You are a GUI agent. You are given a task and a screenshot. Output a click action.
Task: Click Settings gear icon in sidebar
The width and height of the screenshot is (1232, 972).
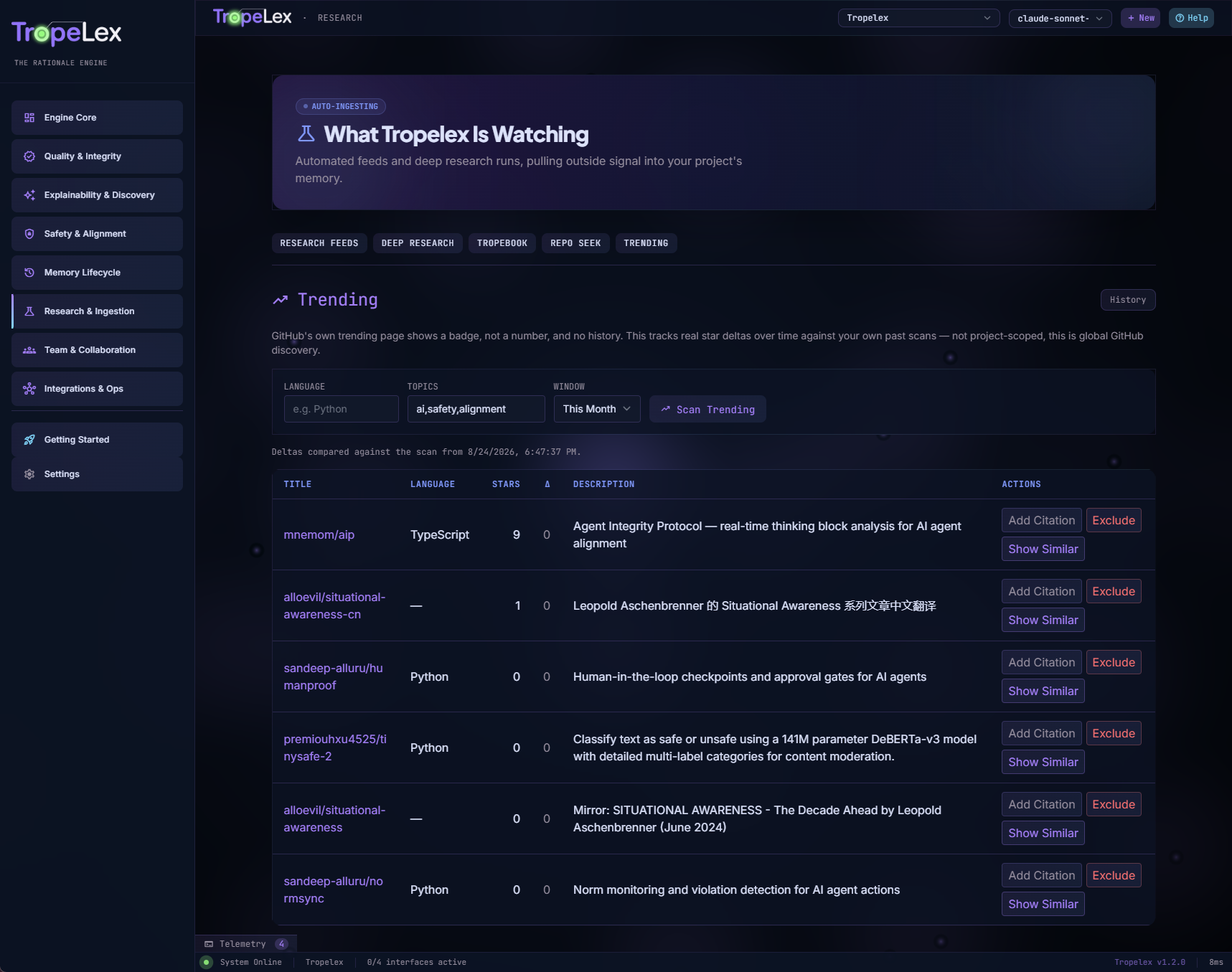(29, 474)
